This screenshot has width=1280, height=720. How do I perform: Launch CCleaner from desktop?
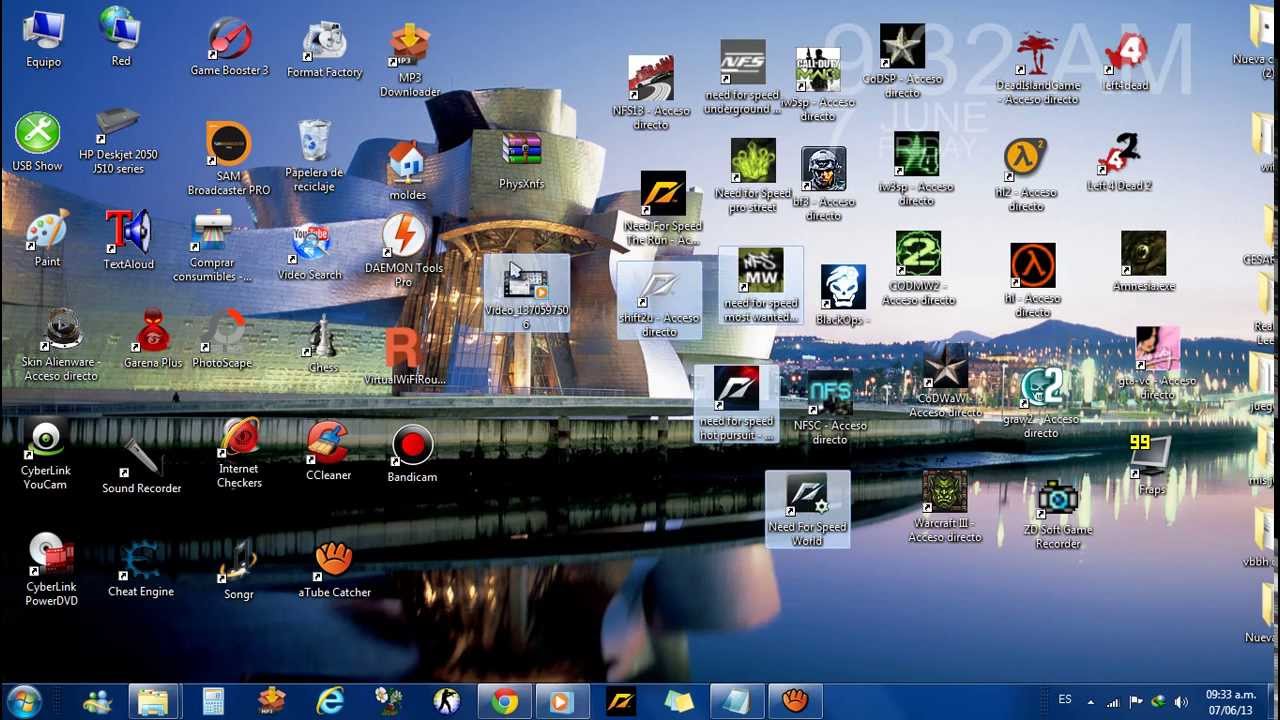[x=328, y=452]
